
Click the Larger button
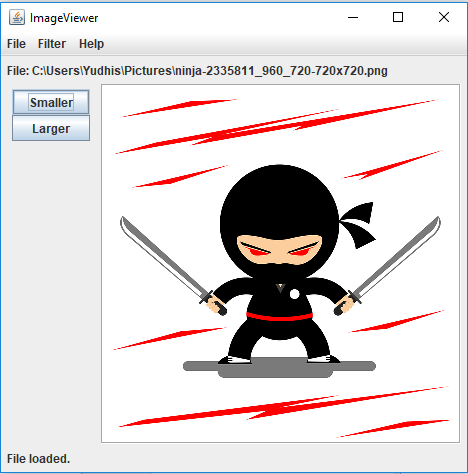click(x=51, y=128)
